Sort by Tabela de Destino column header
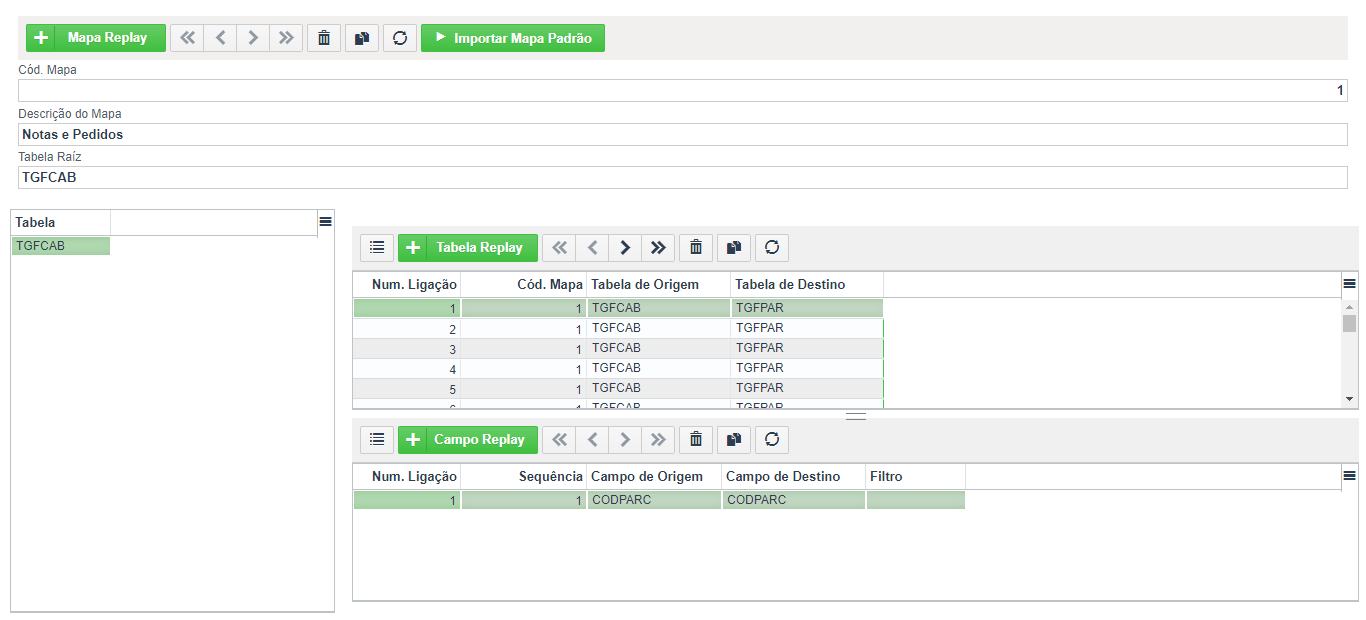1366x620 pixels. [x=807, y=285]
